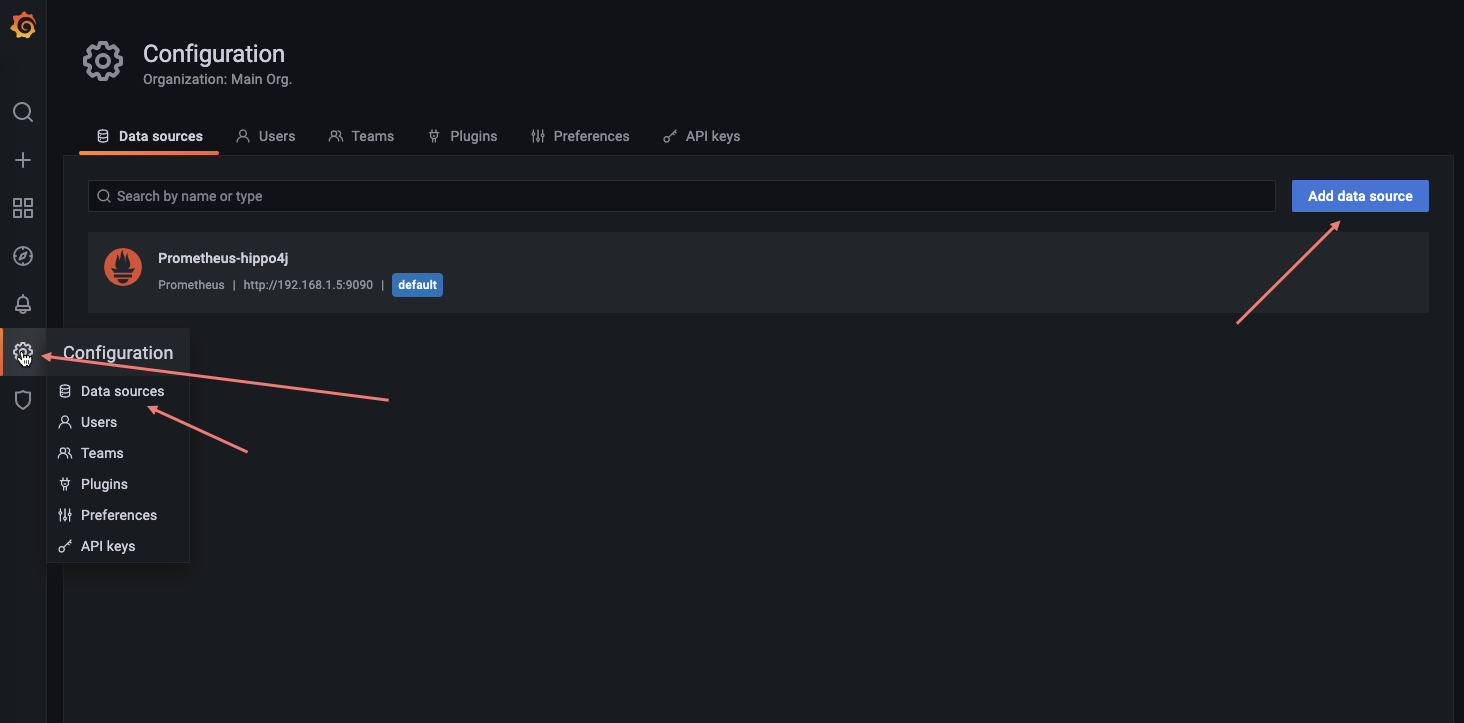Screen dimensions: 1464x723
Task: Open the Alerting bell icon
Action: (23, 304)
